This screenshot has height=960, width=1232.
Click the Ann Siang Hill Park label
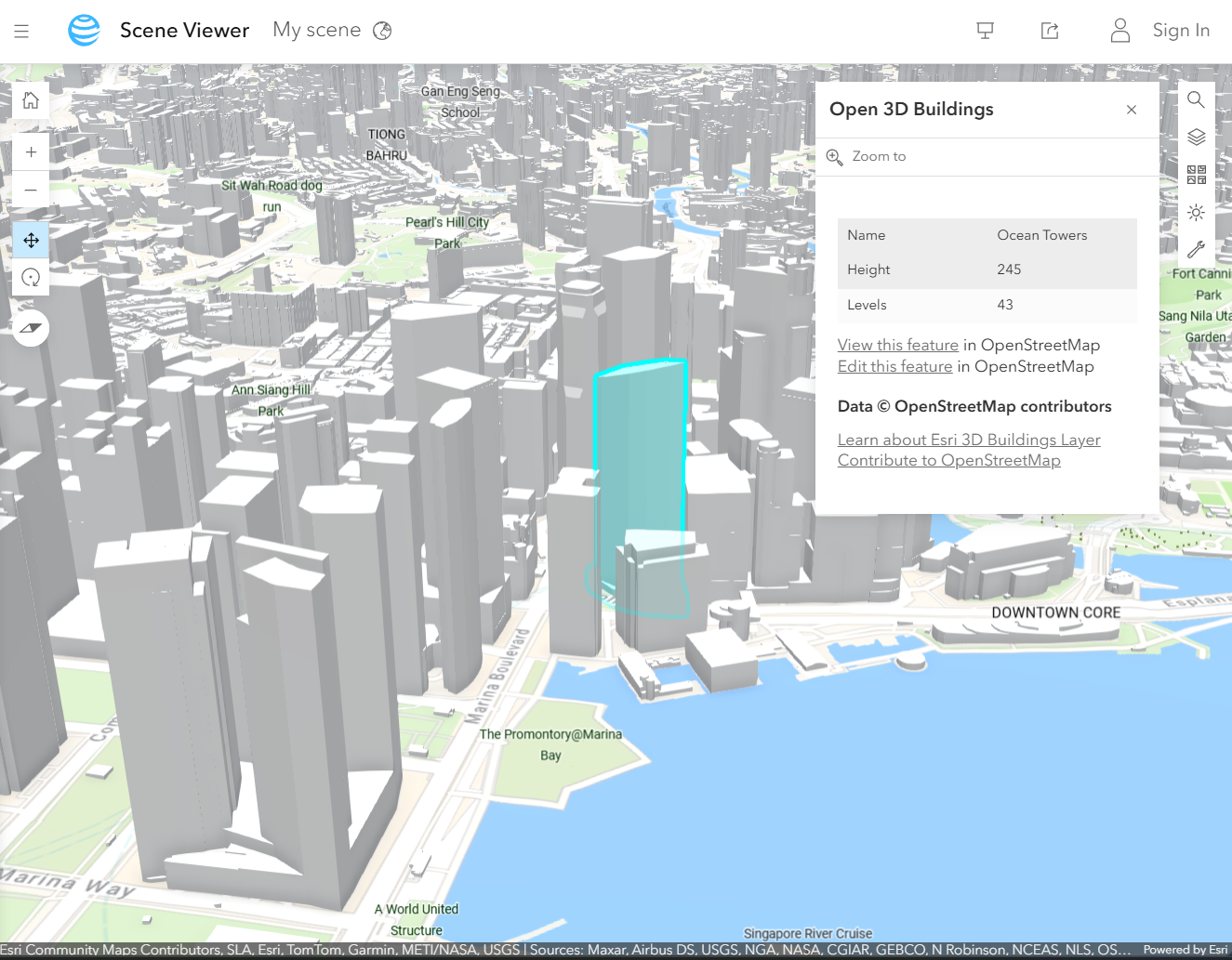(272, 401)
